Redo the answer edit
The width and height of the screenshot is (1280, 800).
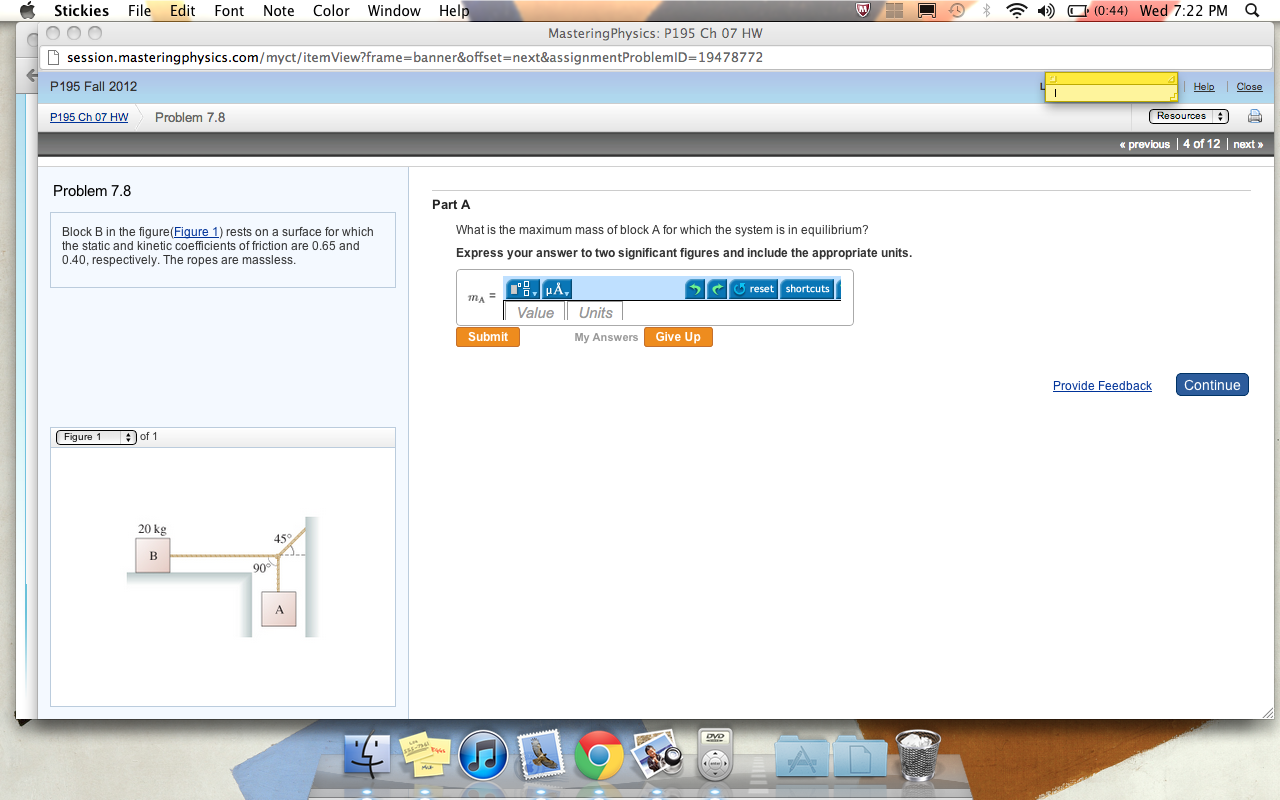point(717,289)
